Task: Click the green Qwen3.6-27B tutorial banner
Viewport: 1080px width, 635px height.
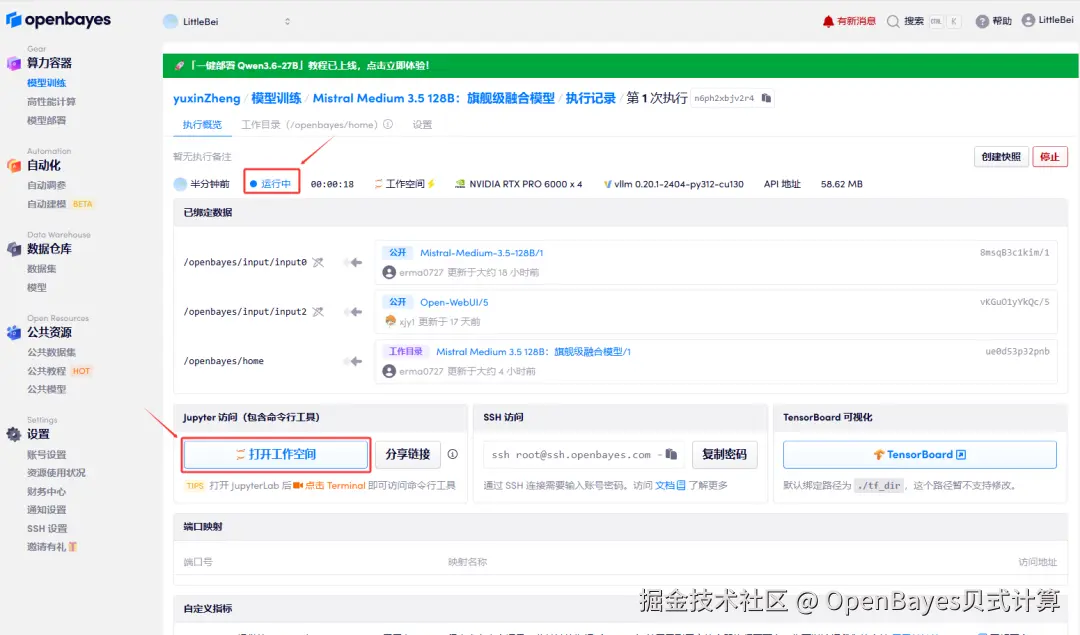Action: point(620,65)
